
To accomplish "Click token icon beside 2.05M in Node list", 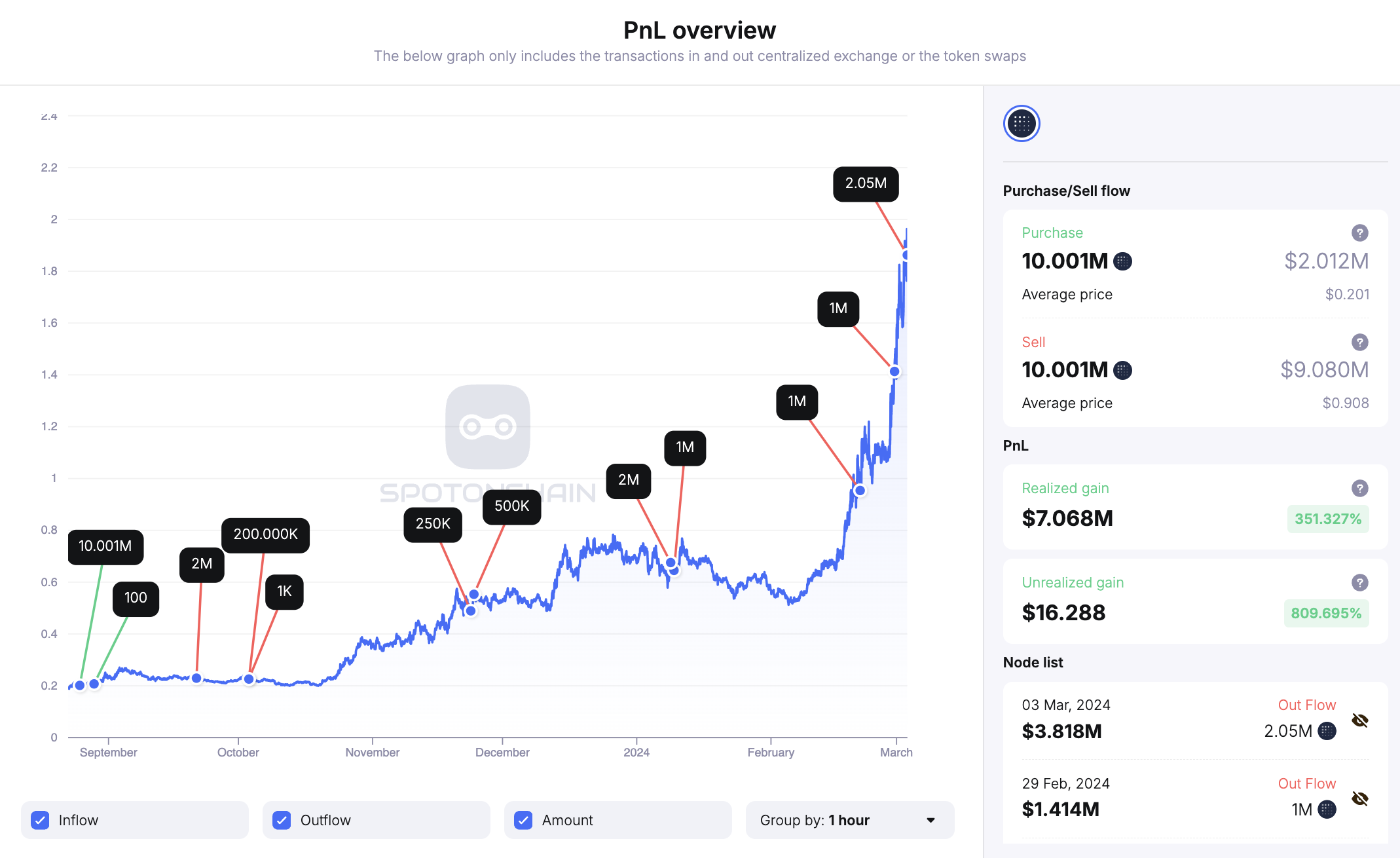I will click(x=1327, y=731).
